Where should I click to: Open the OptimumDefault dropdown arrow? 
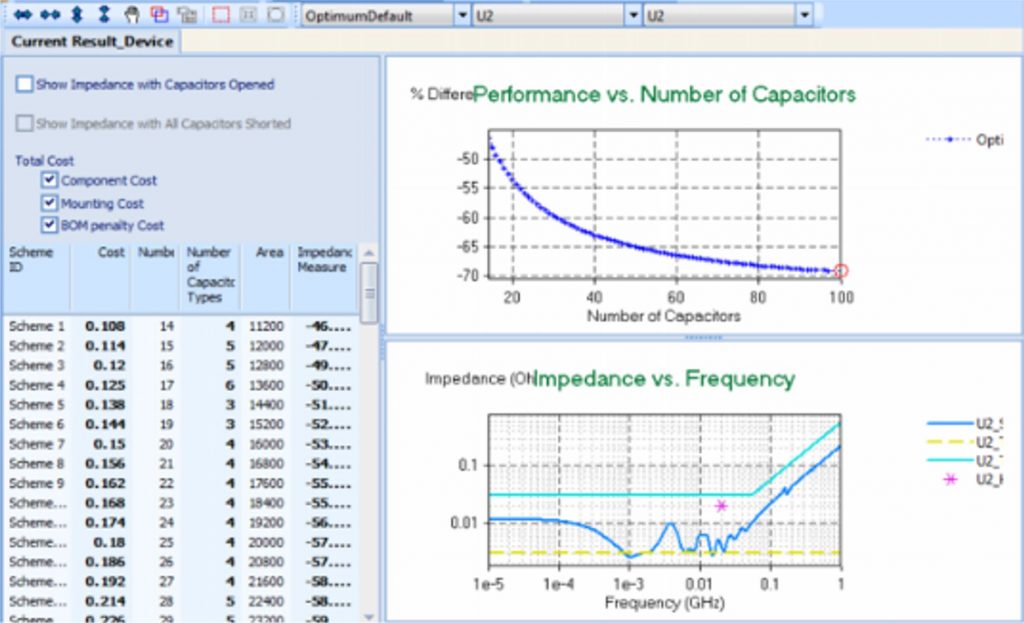point(462,15)
